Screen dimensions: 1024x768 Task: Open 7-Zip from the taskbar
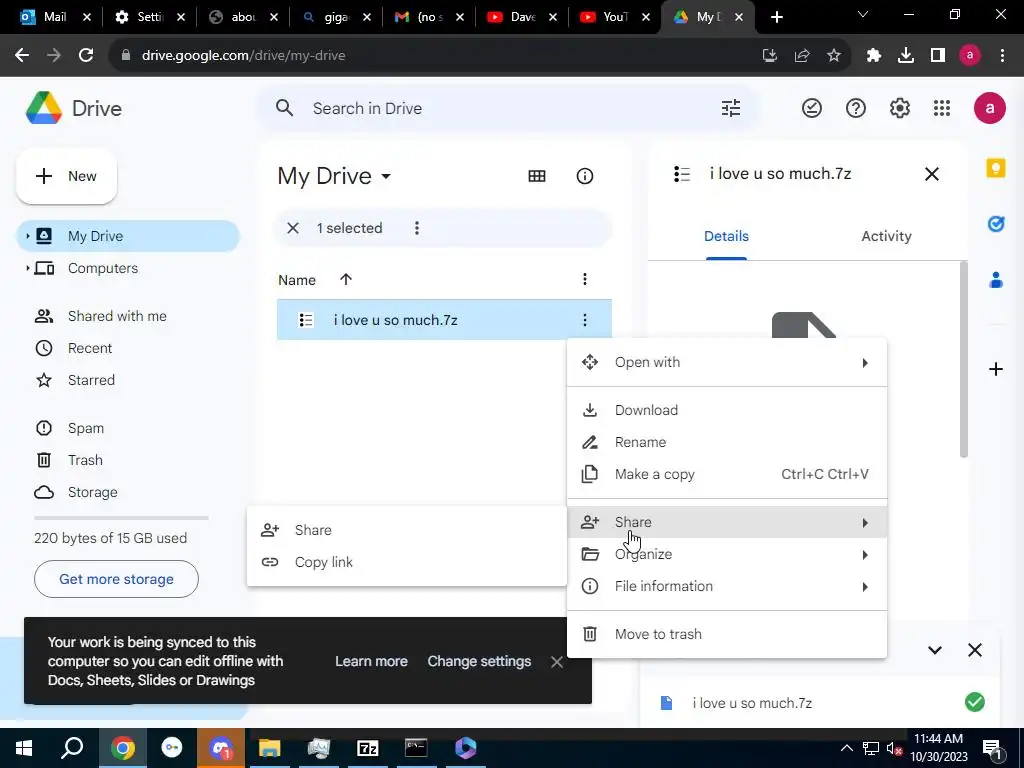pyautogui.click(x=368, y=748)
